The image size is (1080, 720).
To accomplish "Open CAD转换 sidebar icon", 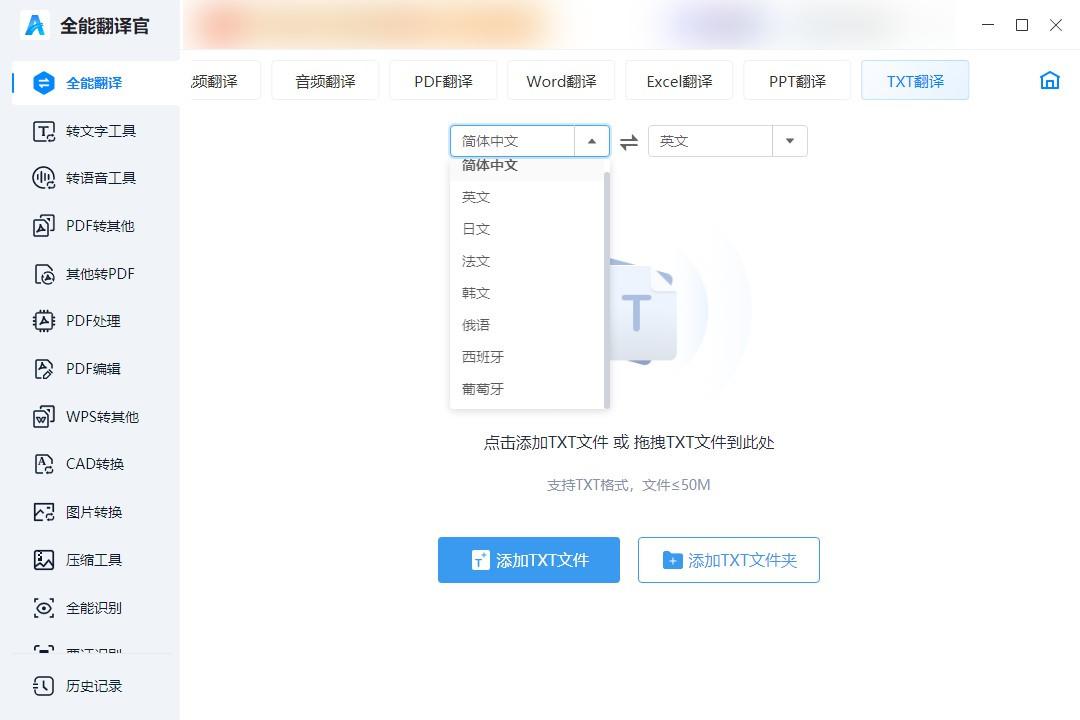I will click(x=43, y=464).
